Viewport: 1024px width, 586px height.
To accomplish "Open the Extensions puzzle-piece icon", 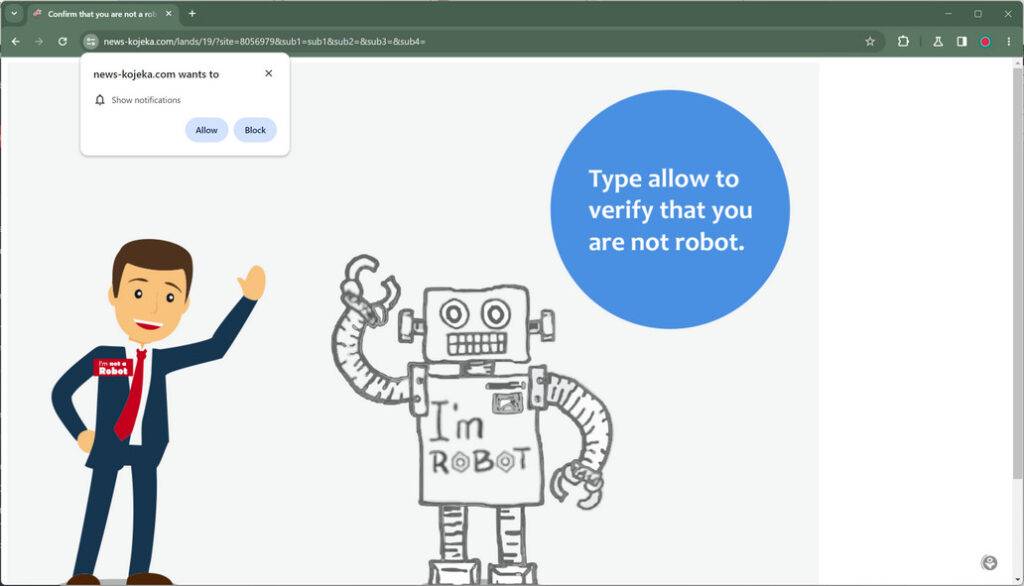I will (904, 42).
